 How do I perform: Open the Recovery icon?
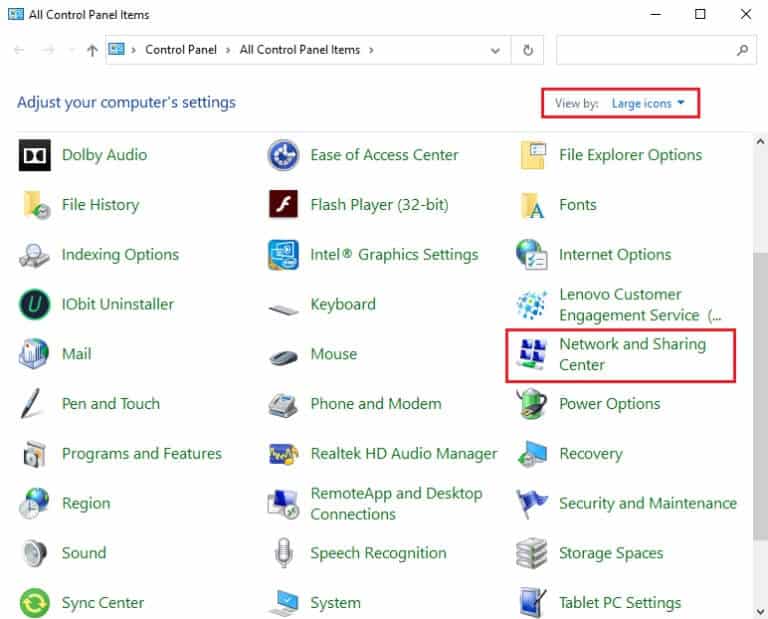point(533,454)
